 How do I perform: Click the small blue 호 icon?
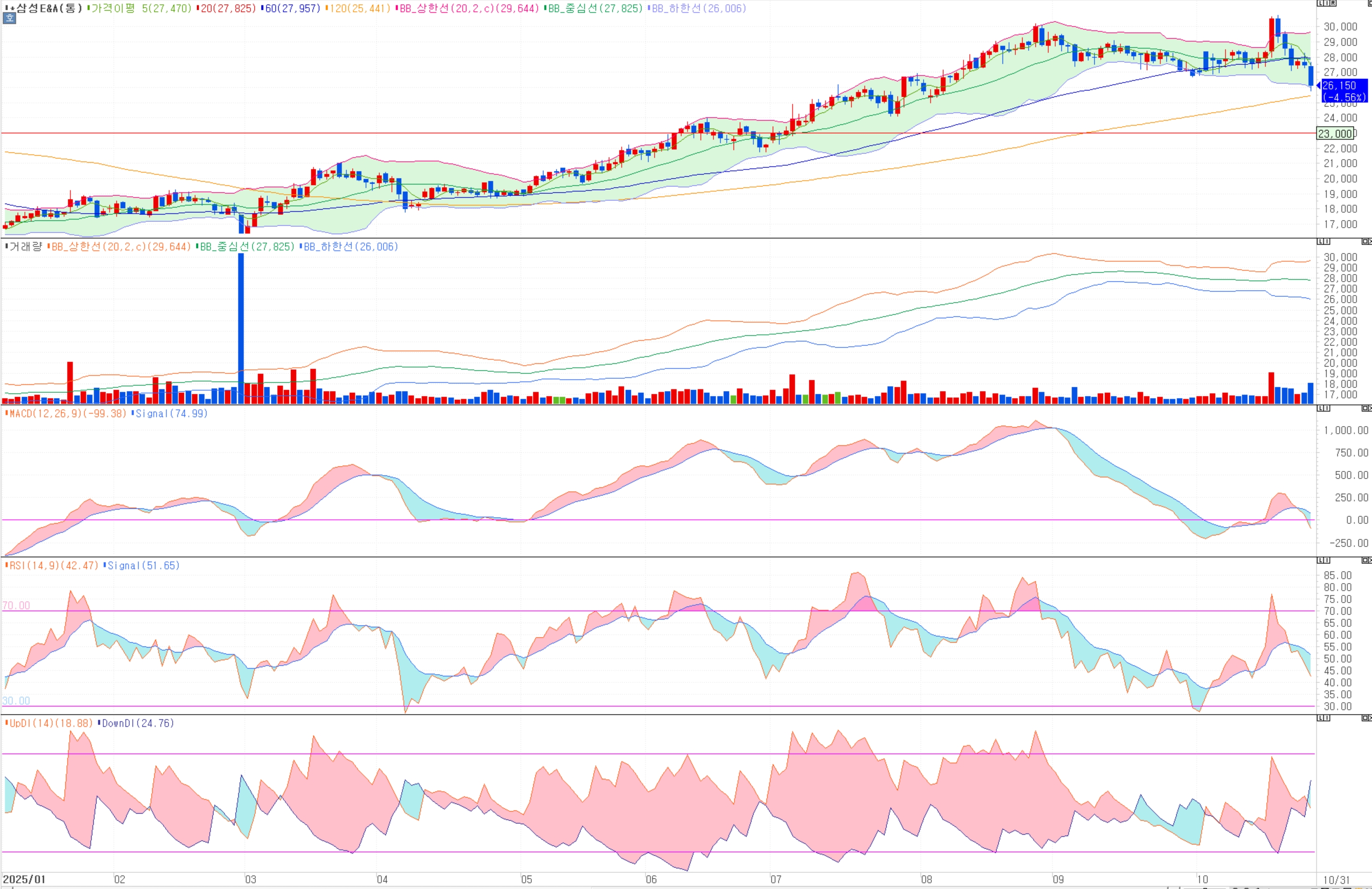coord(9,18)
